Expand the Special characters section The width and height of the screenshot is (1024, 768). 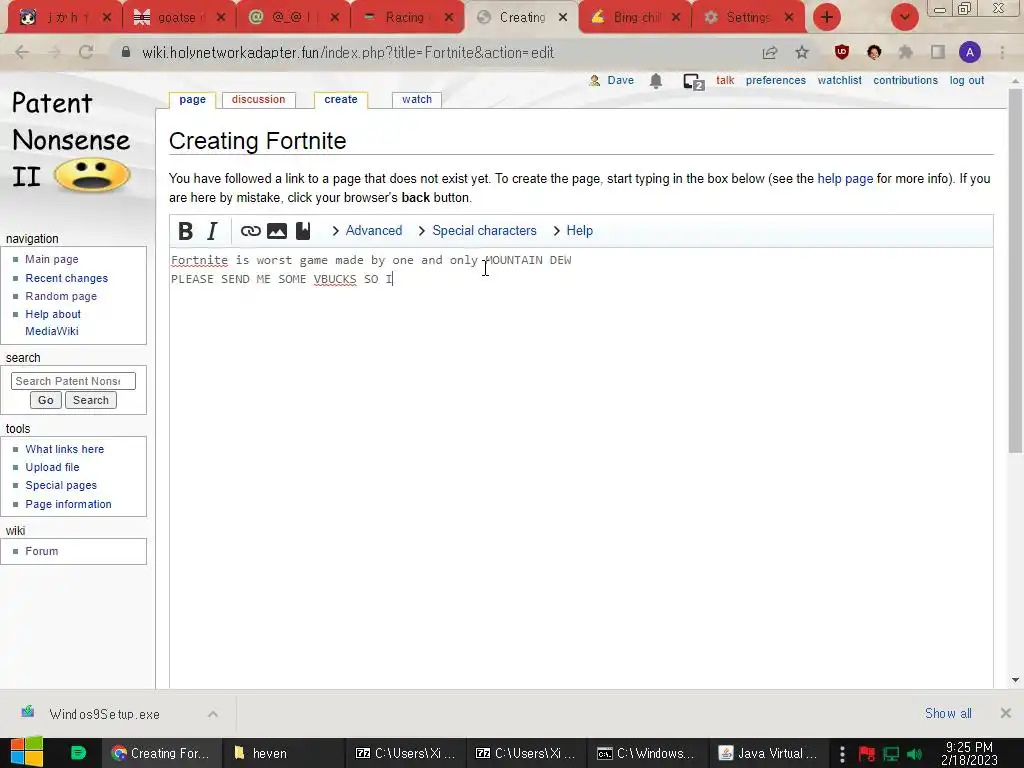pos(477,231)
